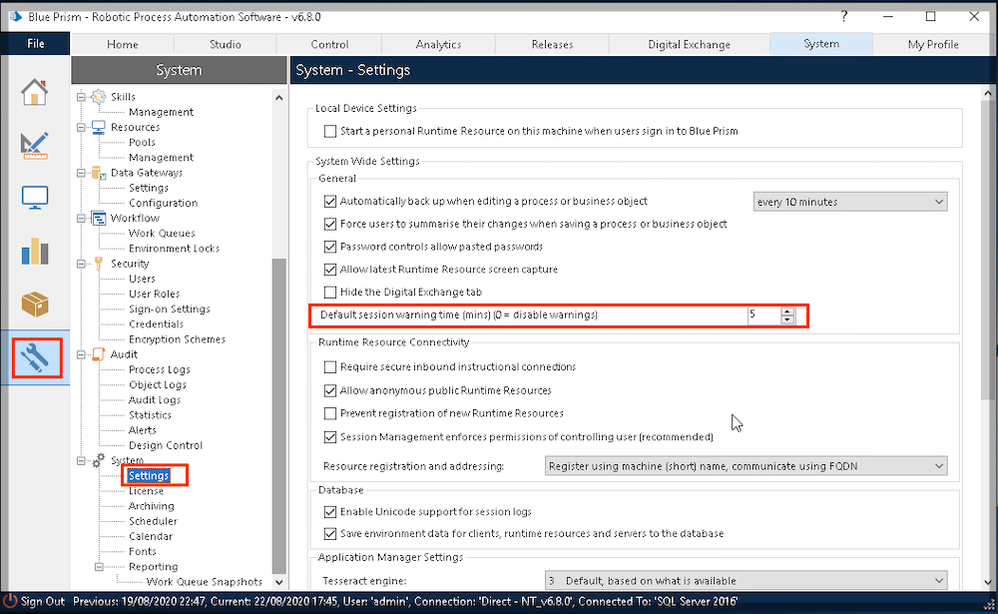998x614 pixels.
Task: Click the settings panel scroll down arrow
Action: 988,582
